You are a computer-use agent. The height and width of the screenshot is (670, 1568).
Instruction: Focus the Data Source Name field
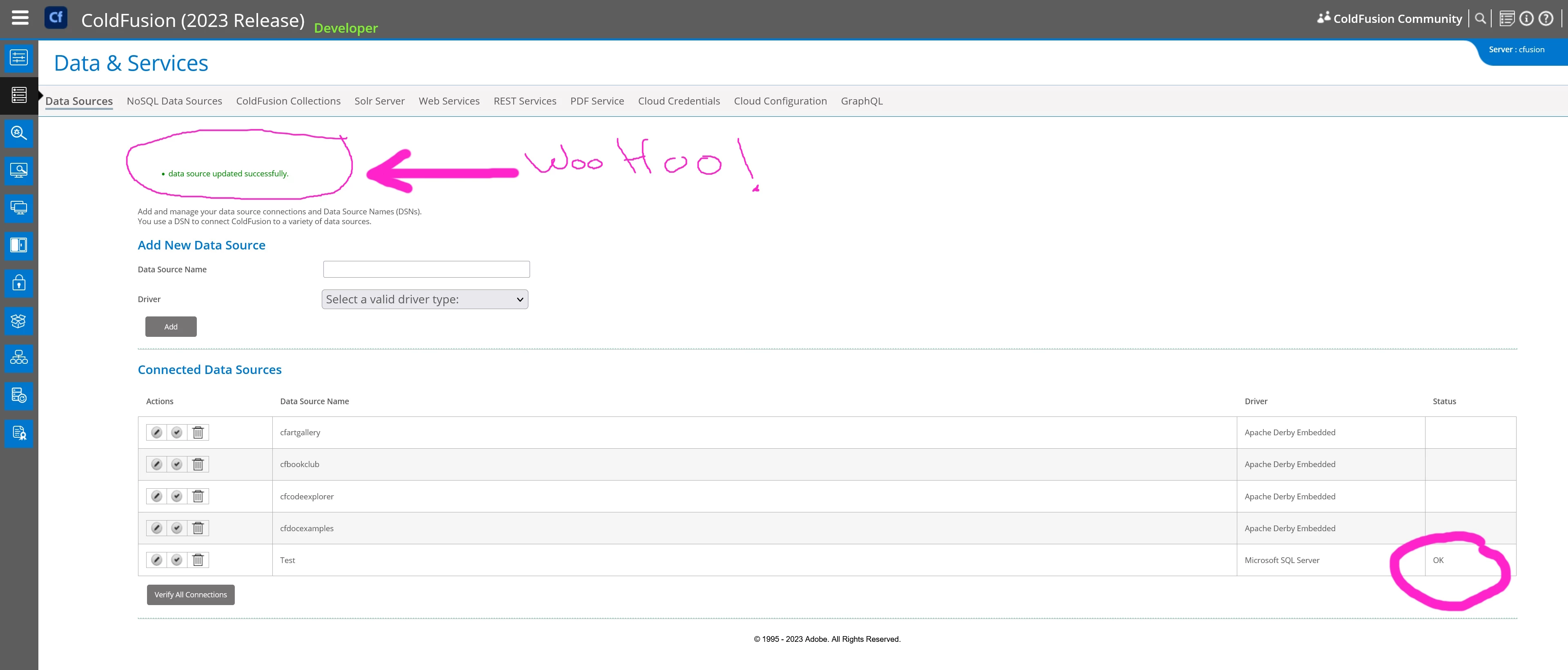click(426, 269)
